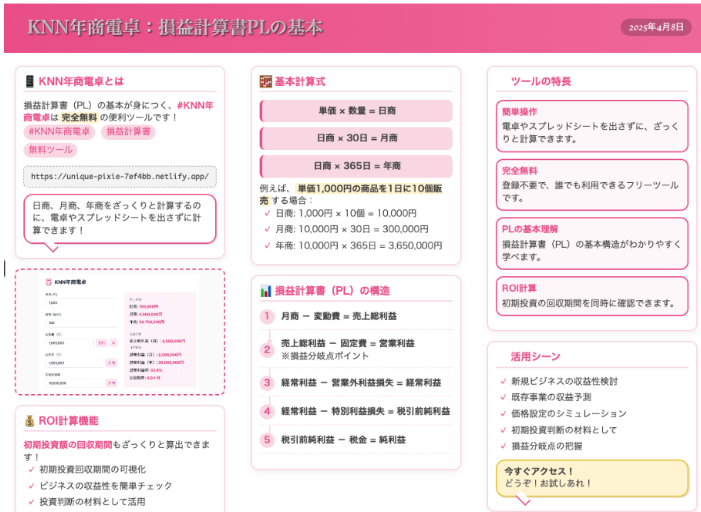Image resolution: width=701 pixels, height=512 pixels.
Task: Click the 2025年4月8日 date badge
Action: pyautogui.click(x=655, y=28)
